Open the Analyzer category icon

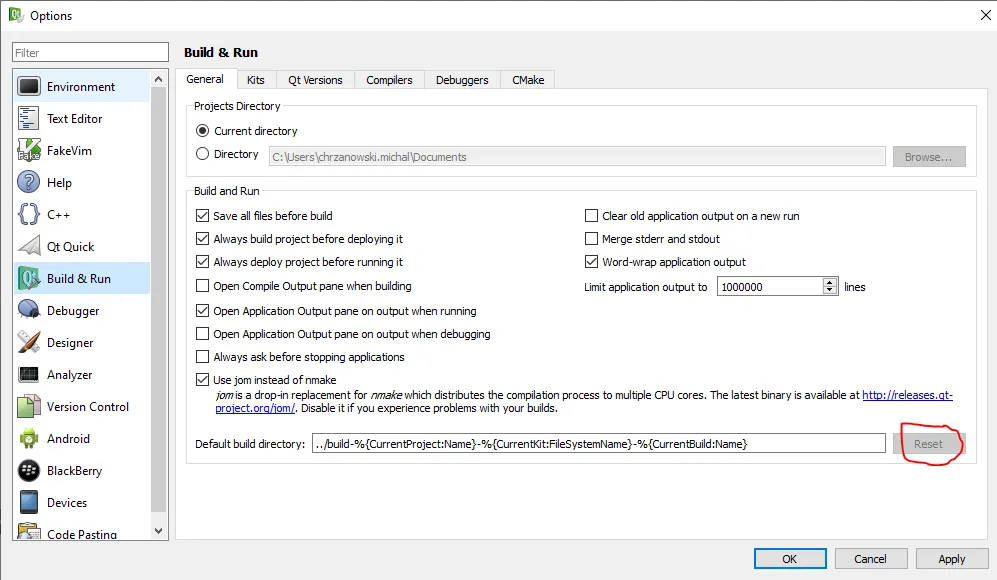tap(29, 375)
